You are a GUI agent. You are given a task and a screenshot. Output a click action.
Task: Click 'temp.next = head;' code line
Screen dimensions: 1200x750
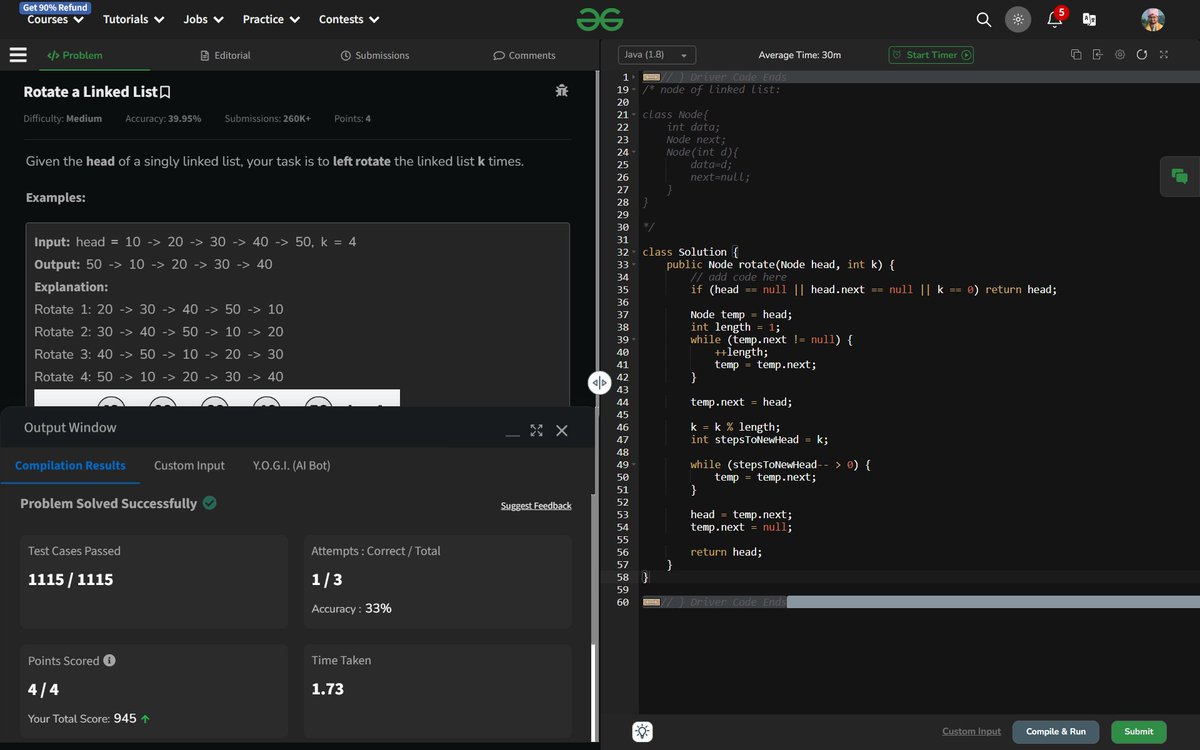click(x=741, y=402)
